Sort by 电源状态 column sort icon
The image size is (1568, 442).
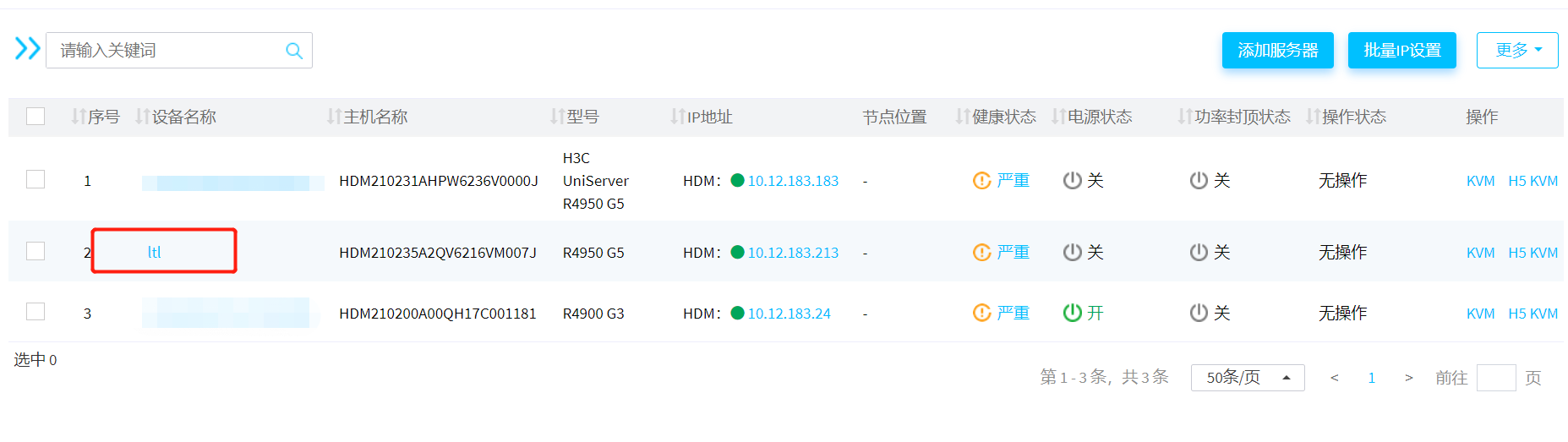click(1057, 117)
